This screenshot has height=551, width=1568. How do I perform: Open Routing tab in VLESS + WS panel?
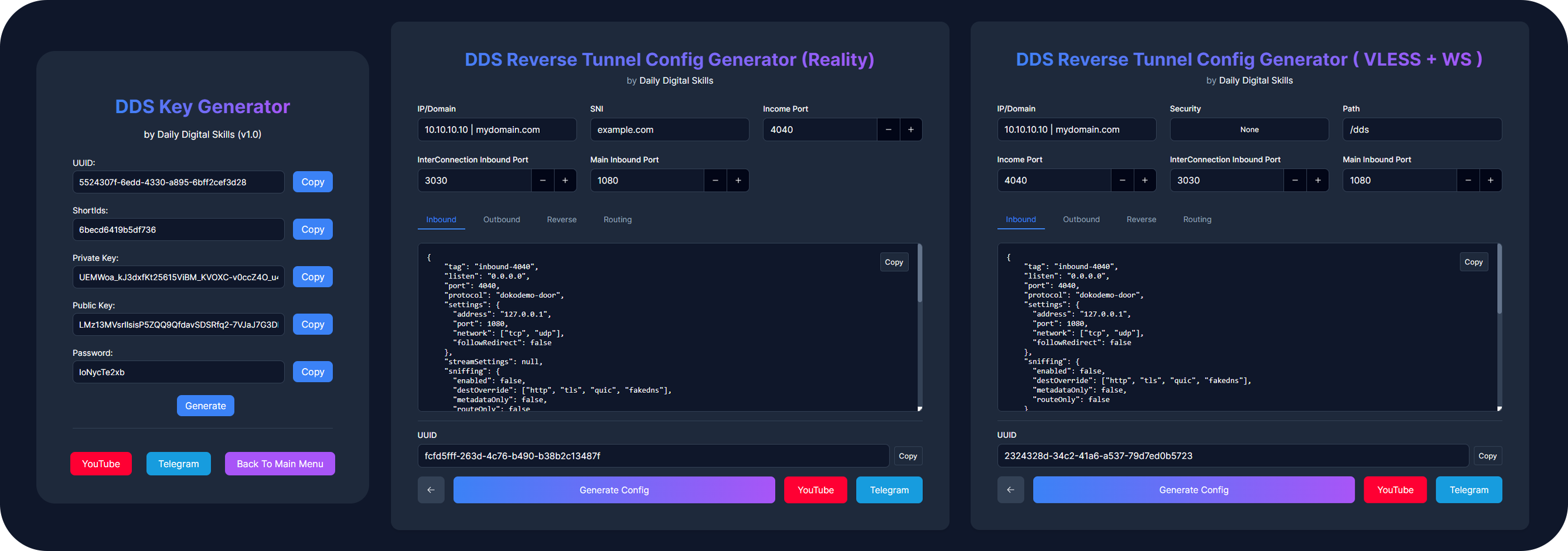coord(1197,220)
